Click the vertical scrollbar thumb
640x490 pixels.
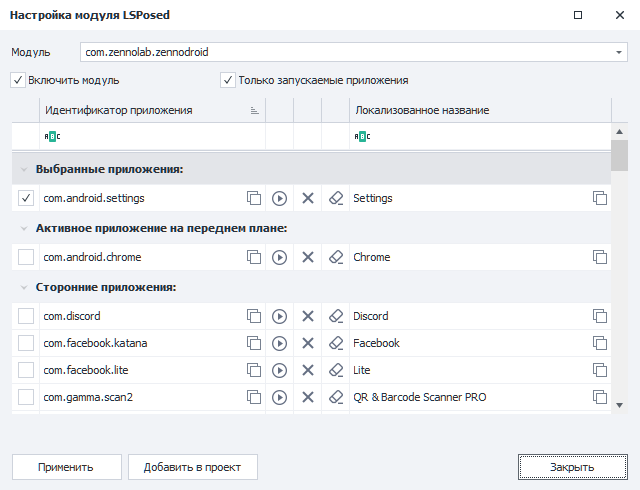619,156
